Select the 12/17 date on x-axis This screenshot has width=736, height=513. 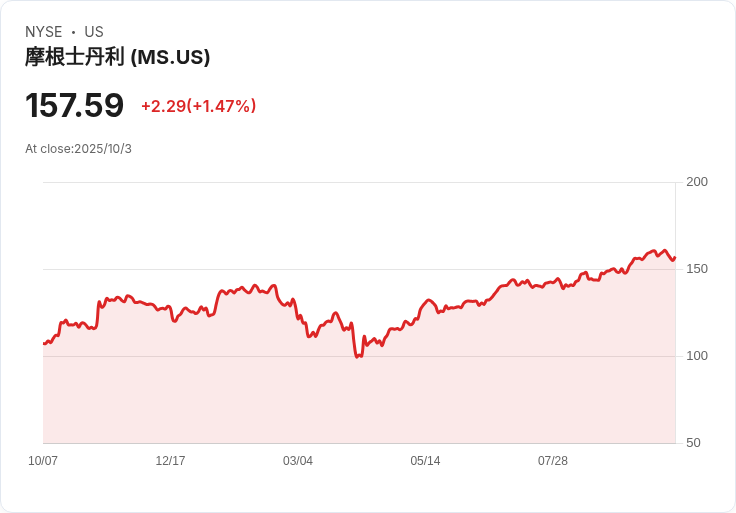point(170,461)
